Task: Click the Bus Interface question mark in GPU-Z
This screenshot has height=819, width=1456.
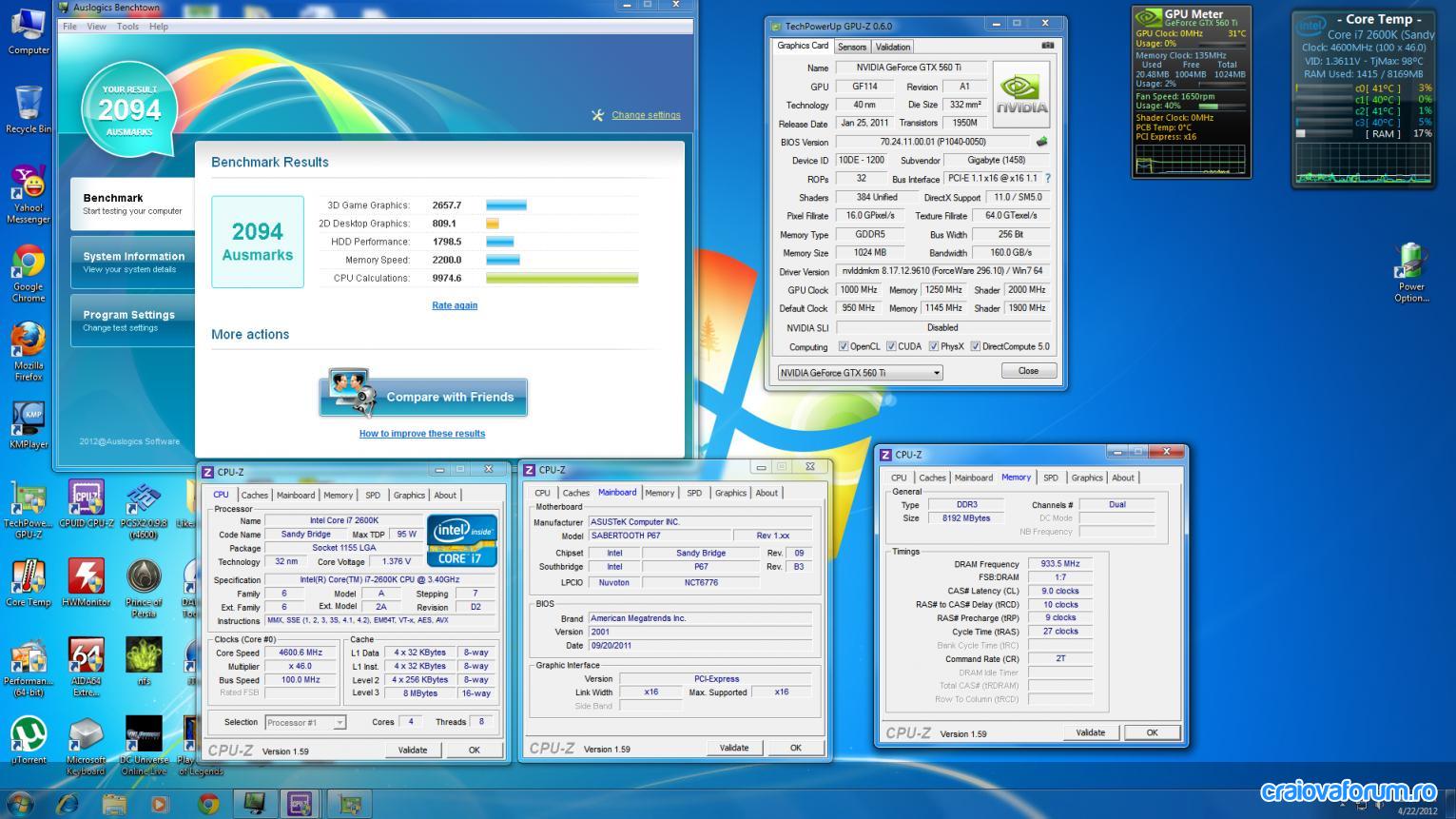Action: (1048, 178)
